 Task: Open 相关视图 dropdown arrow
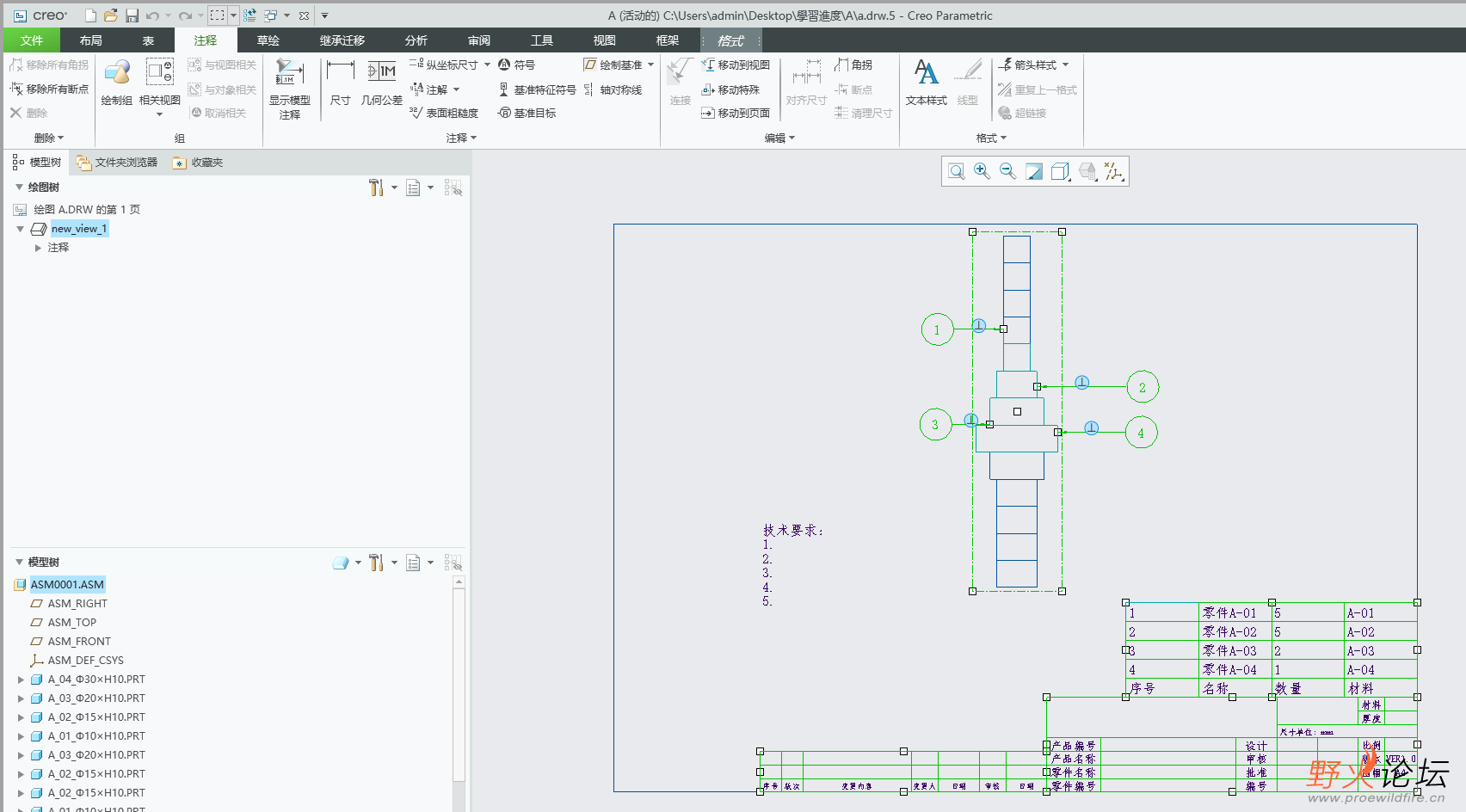tap(159, 114)
